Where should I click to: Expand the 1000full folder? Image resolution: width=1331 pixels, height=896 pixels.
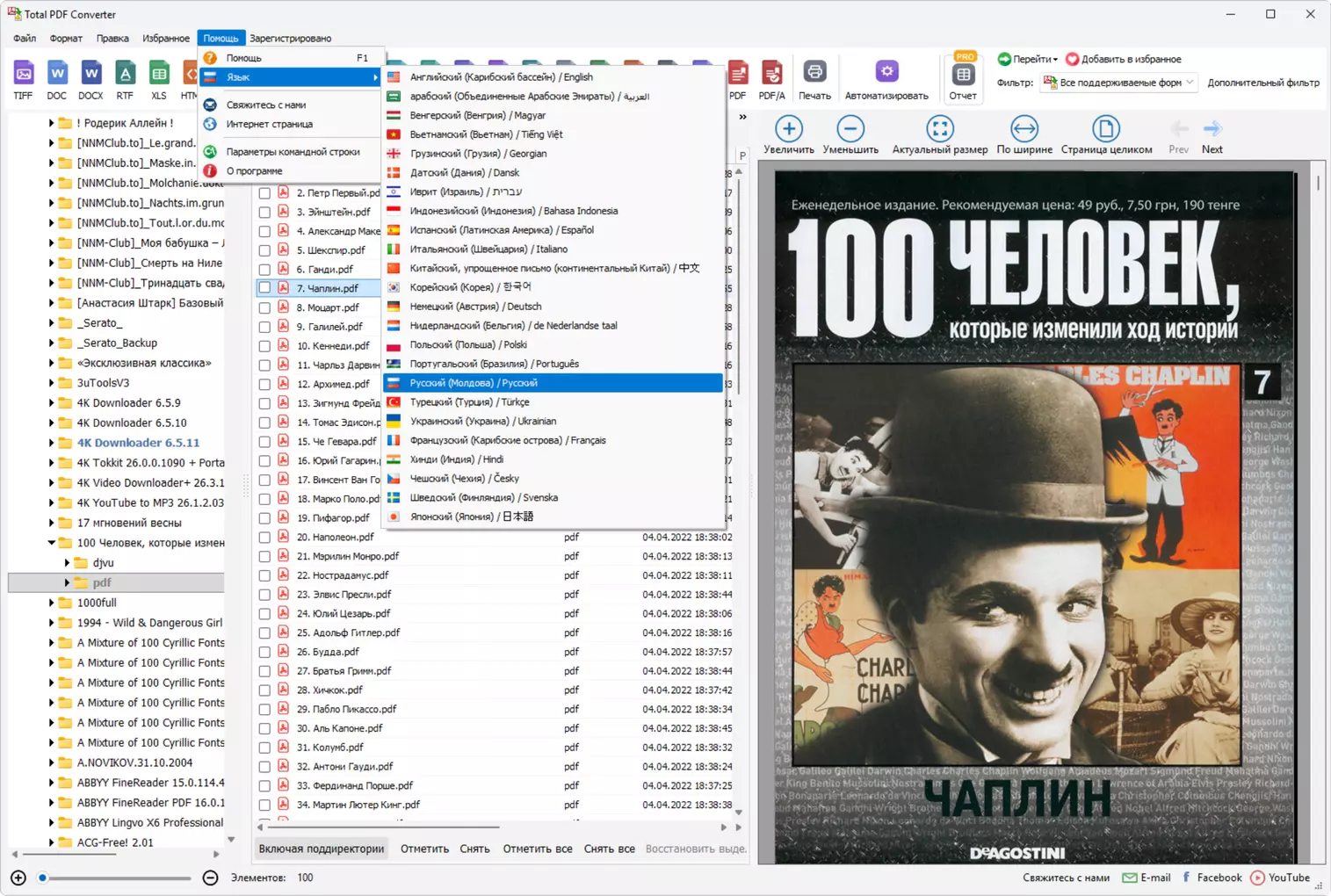[51, 603]
